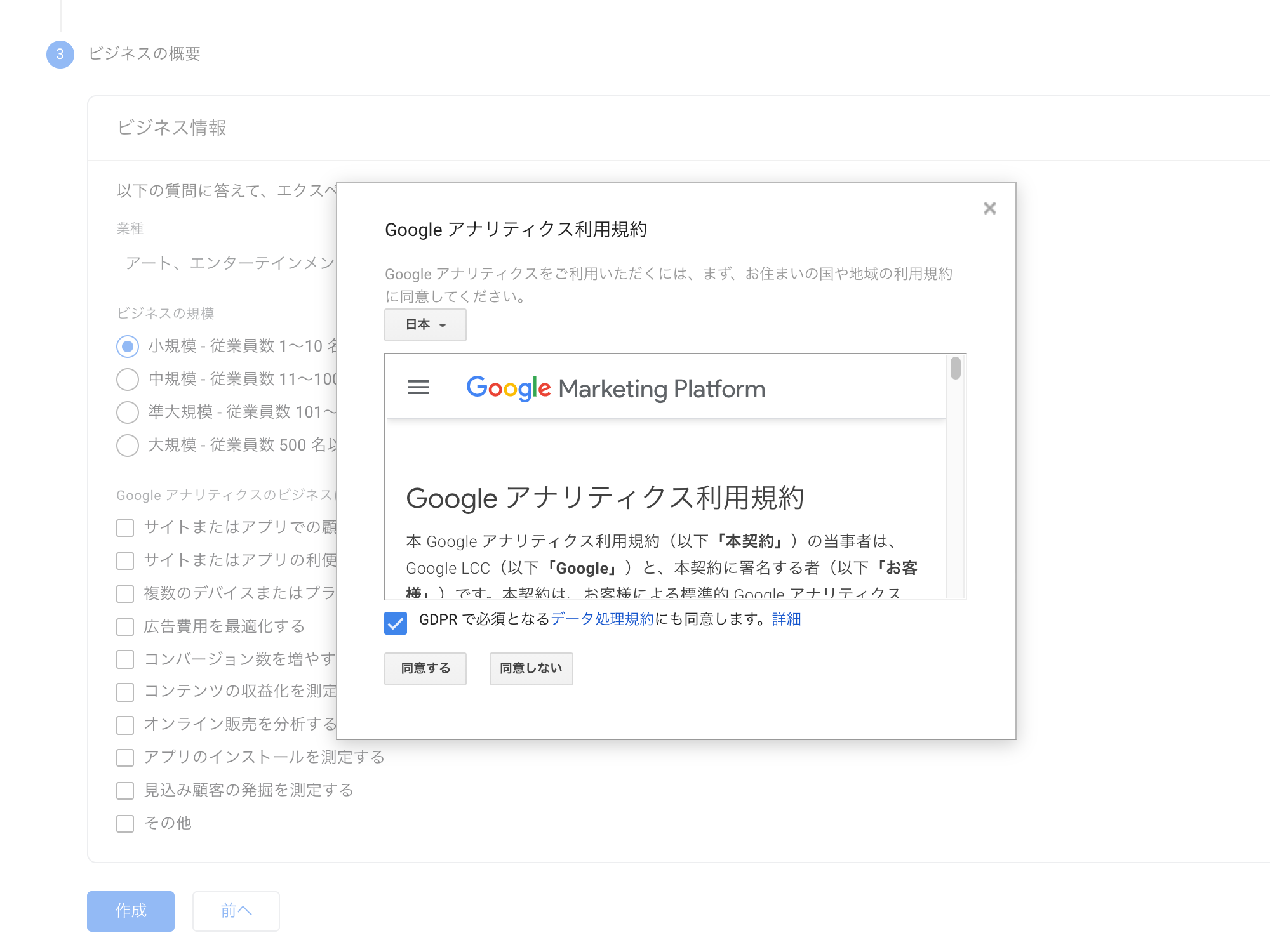Click the 同意しない button
The width and height of the screenshot is (1270, 952).
click(x=531, y=668)
